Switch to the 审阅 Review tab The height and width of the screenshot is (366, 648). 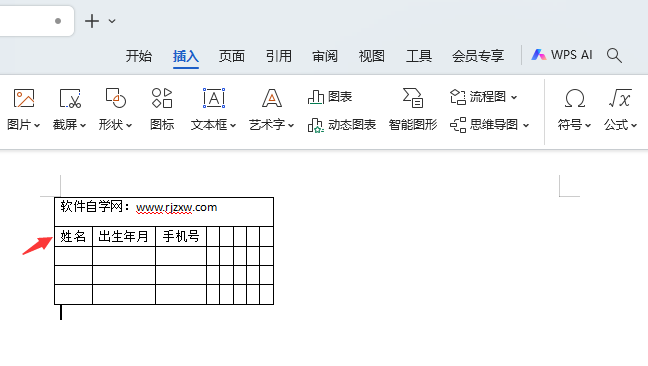pyautogui.click(x=325, y=56)
